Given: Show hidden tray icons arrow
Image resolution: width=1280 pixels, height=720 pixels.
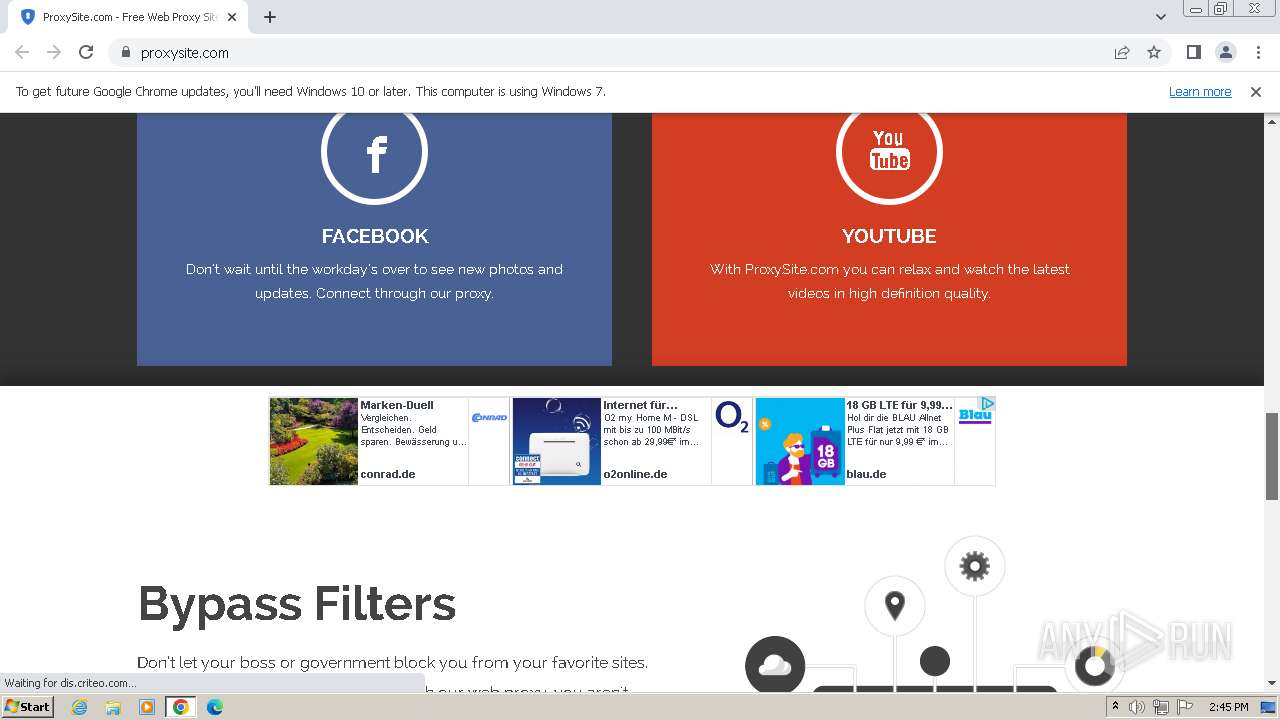Looking at the screenshot, I should [x=1115, y=707].
